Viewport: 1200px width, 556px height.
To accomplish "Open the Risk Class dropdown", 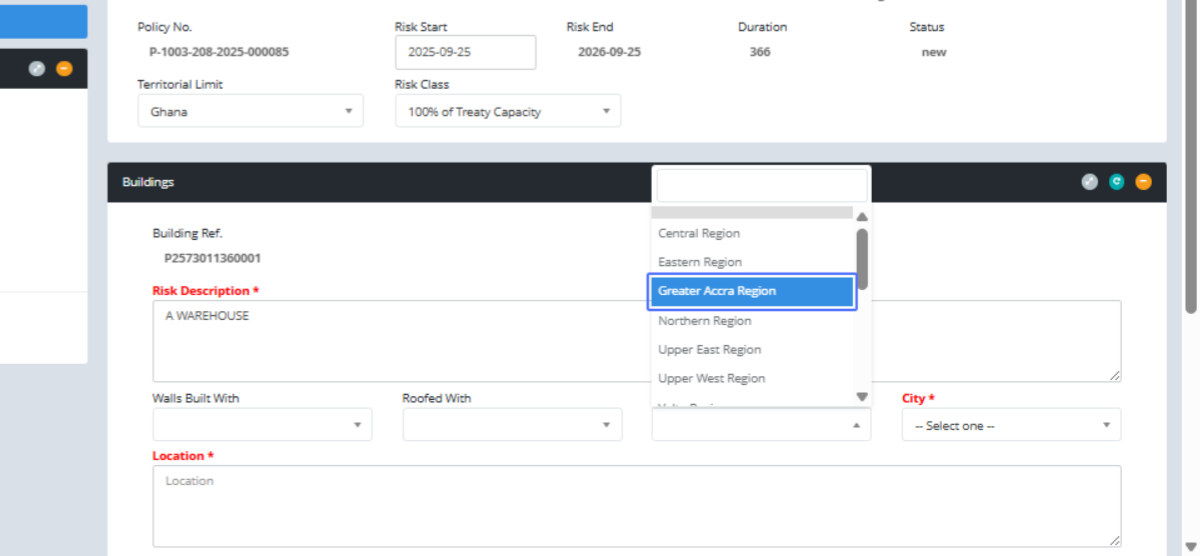I will click(x=507, y=112).
